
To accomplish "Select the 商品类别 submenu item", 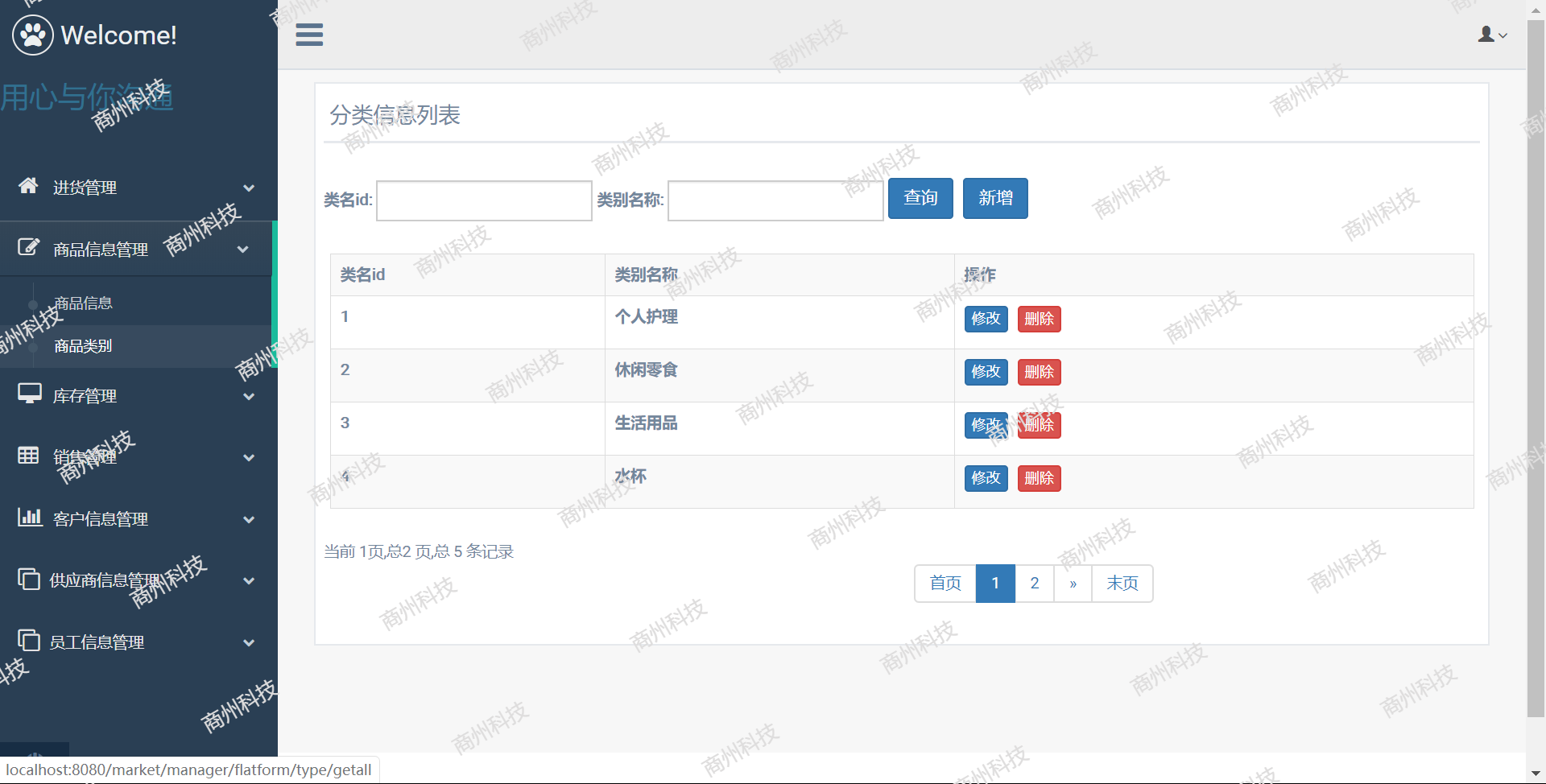I will point(83,346).
